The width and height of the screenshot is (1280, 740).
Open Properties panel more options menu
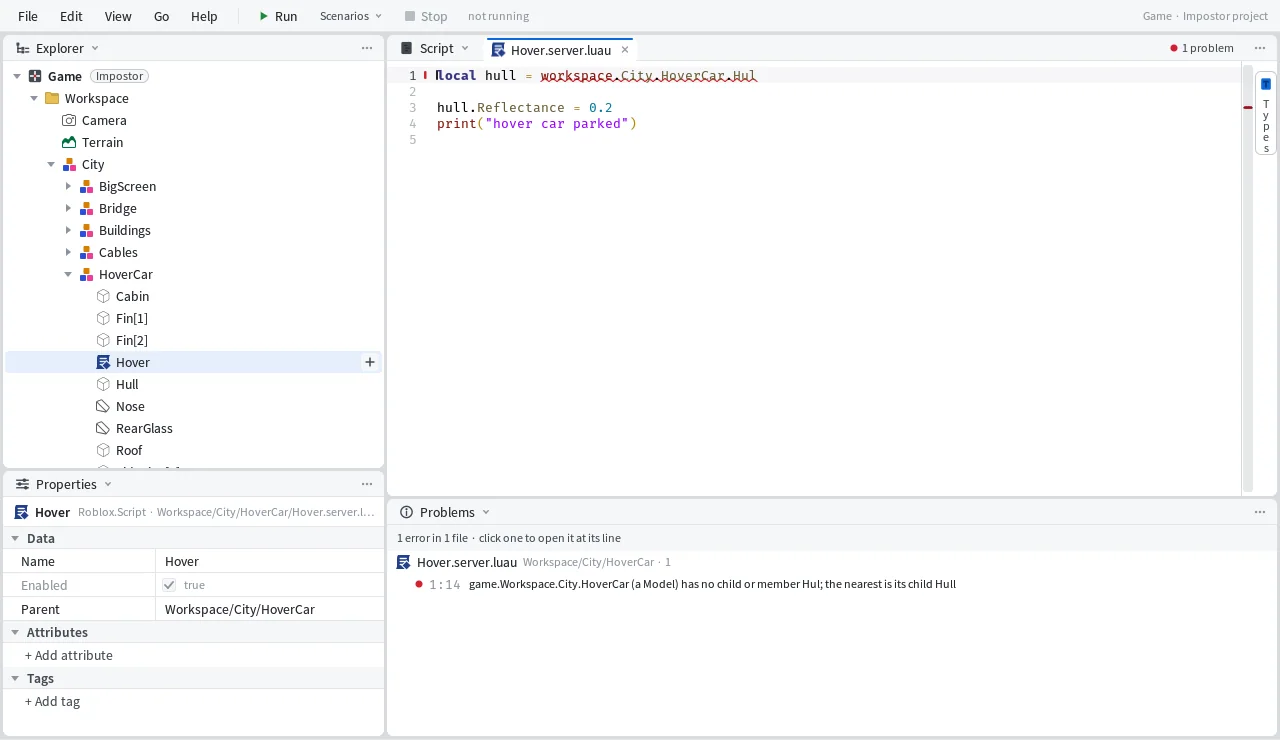point(367,484)
